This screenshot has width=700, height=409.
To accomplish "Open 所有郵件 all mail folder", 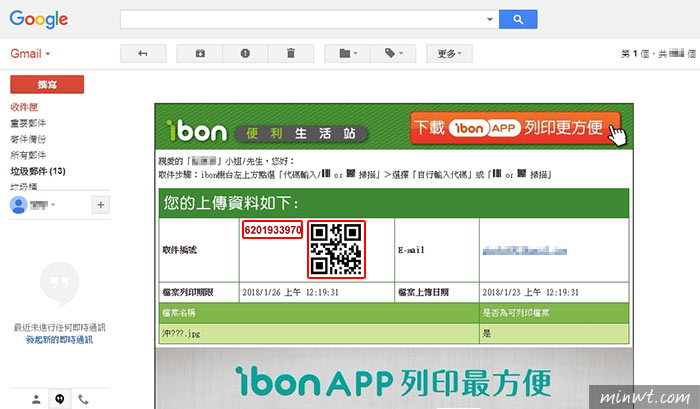I will pyautogui.click(x=28, y=155).
